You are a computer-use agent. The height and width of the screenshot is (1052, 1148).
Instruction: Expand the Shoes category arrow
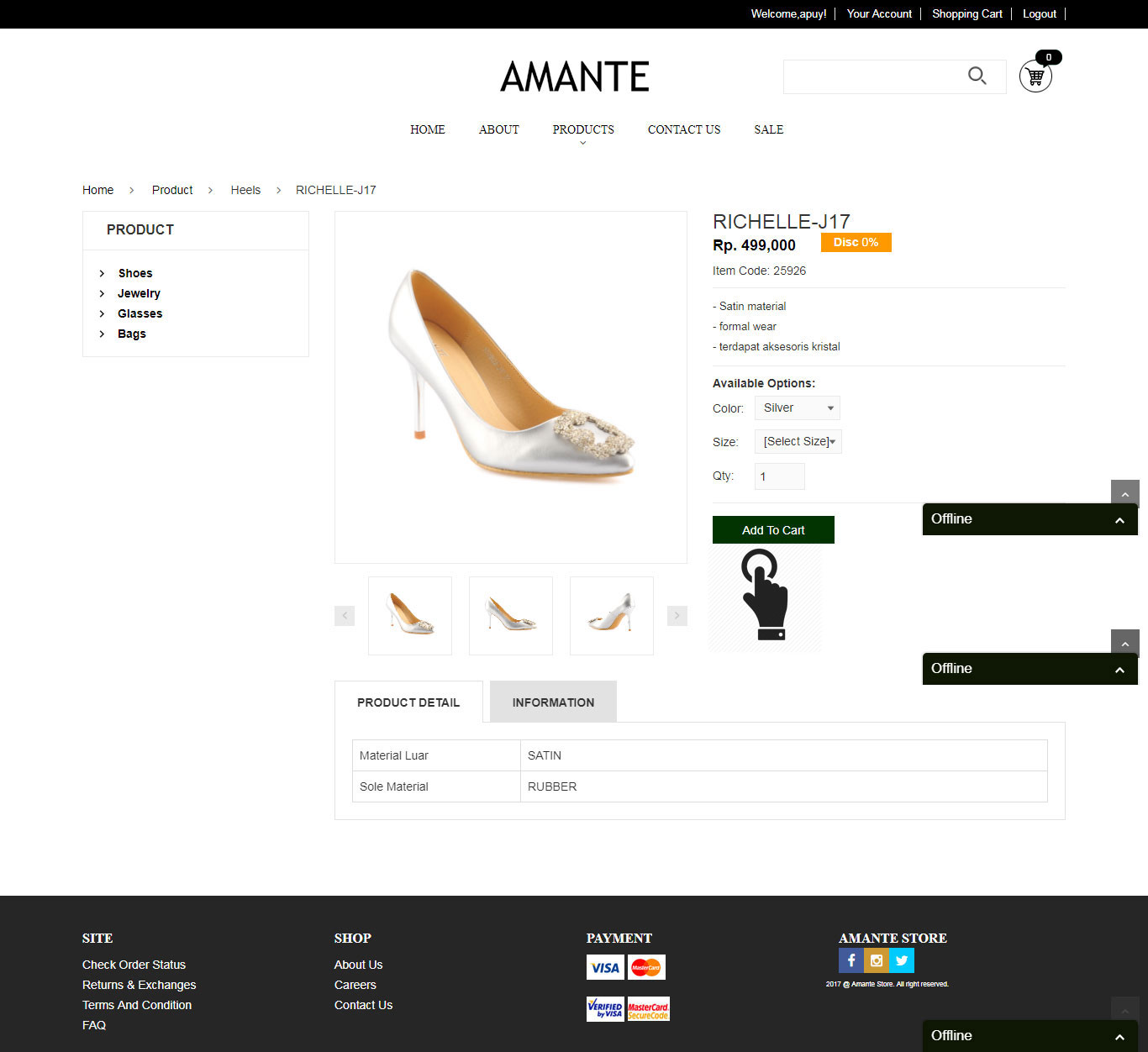tap(102, 273)
